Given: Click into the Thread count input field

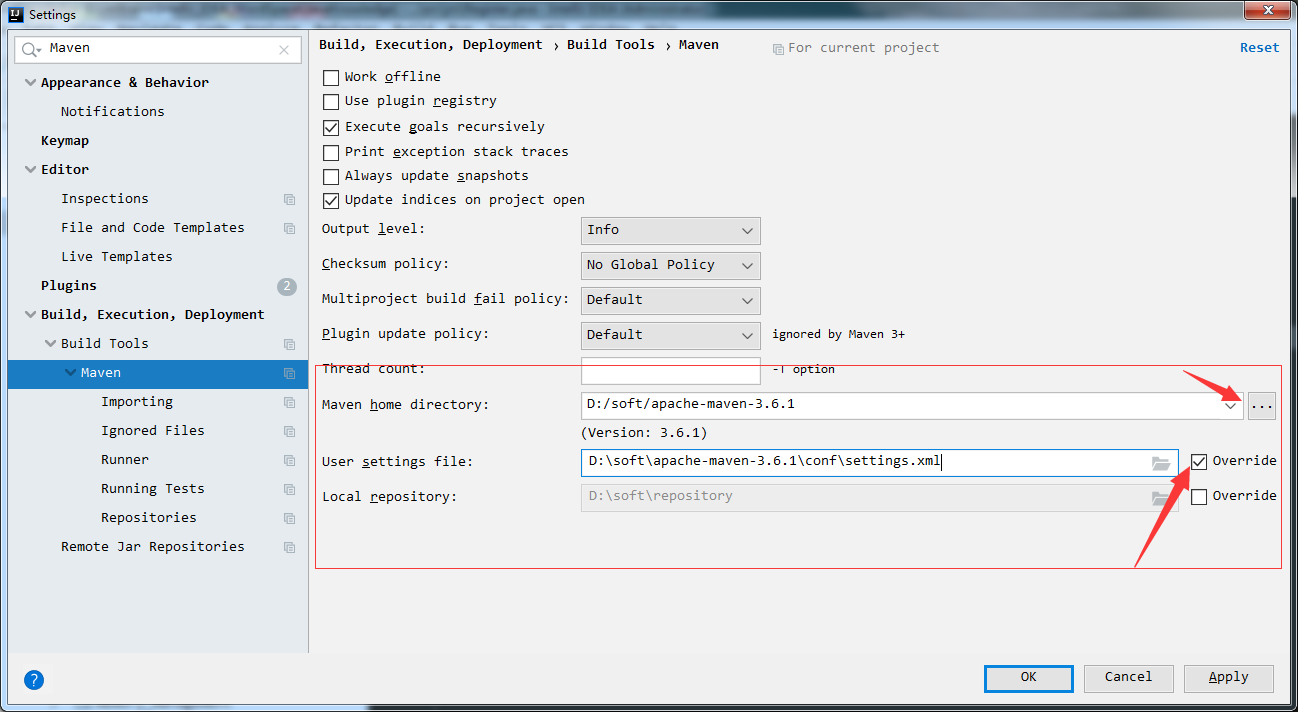Looking at the screenshot, I should [670, 370].
